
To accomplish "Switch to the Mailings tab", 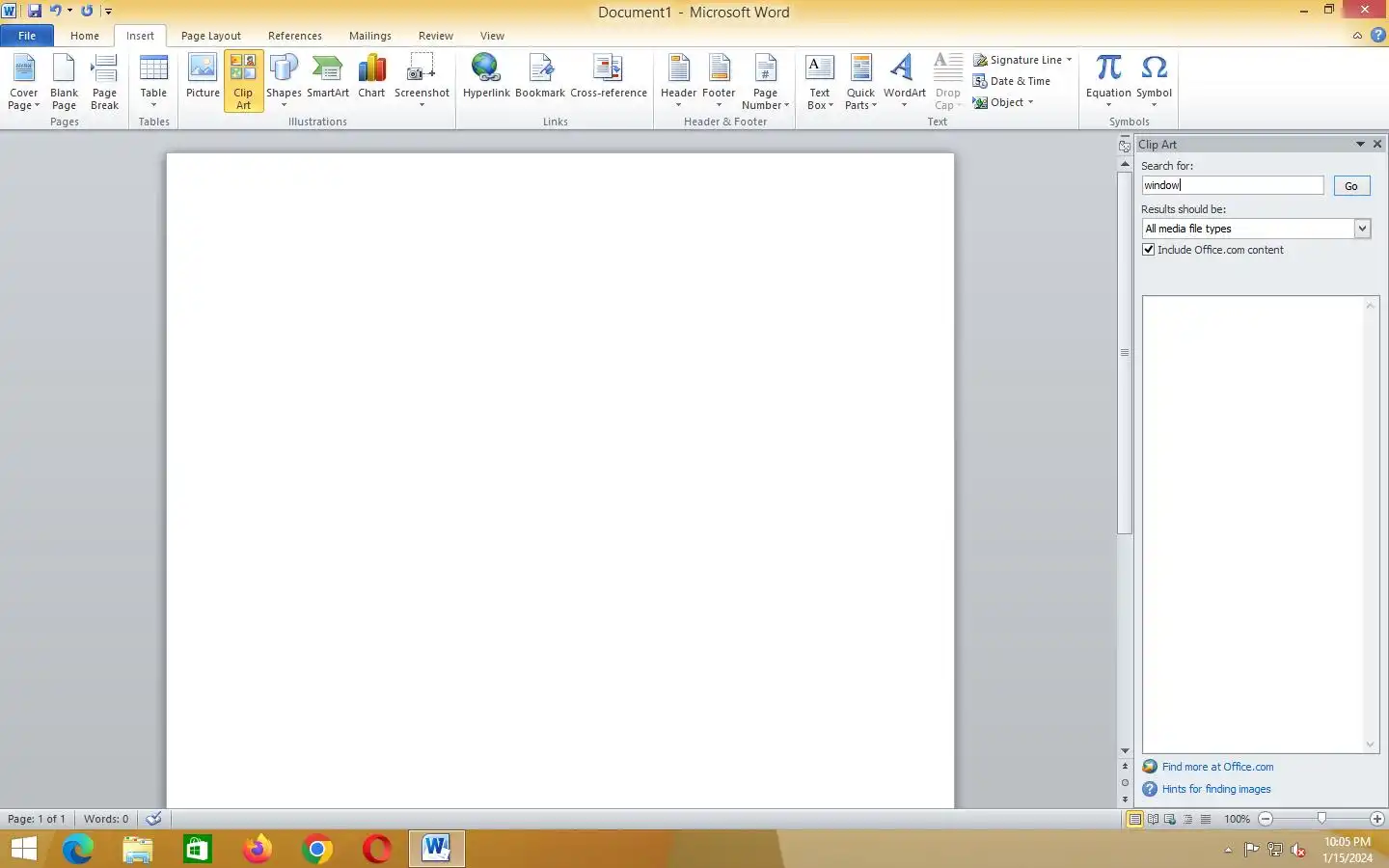I will click(370, 36).
